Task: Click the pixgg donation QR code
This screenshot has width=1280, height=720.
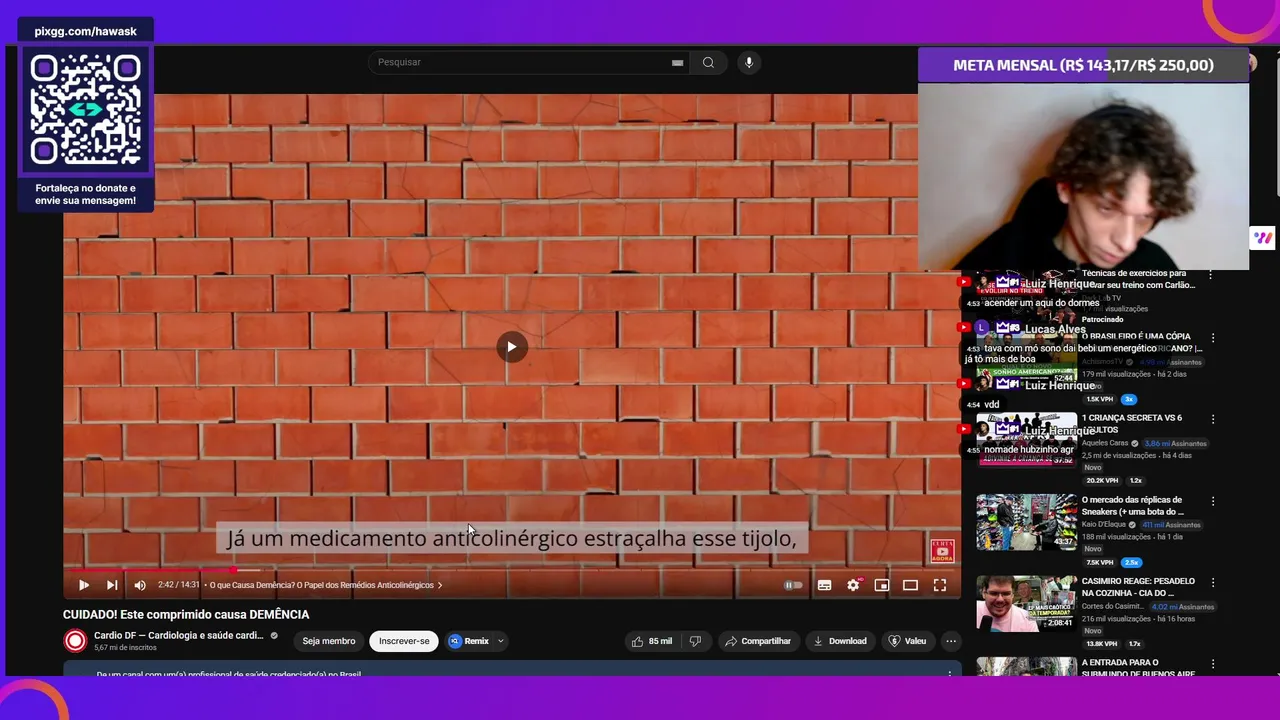Action: coord(85,110)
